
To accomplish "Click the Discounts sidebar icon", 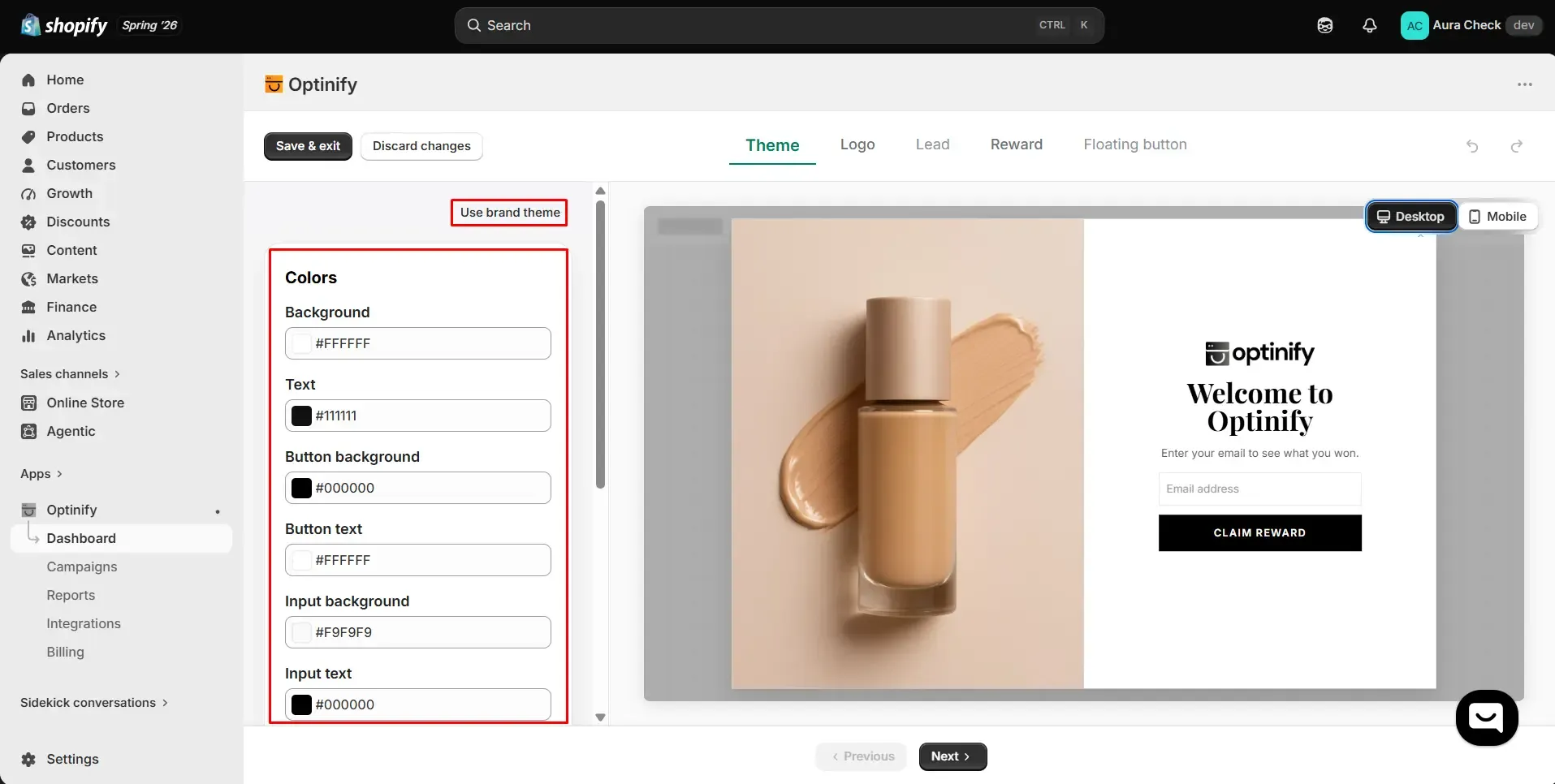I will pyautogui.click(x=28, y=222).
